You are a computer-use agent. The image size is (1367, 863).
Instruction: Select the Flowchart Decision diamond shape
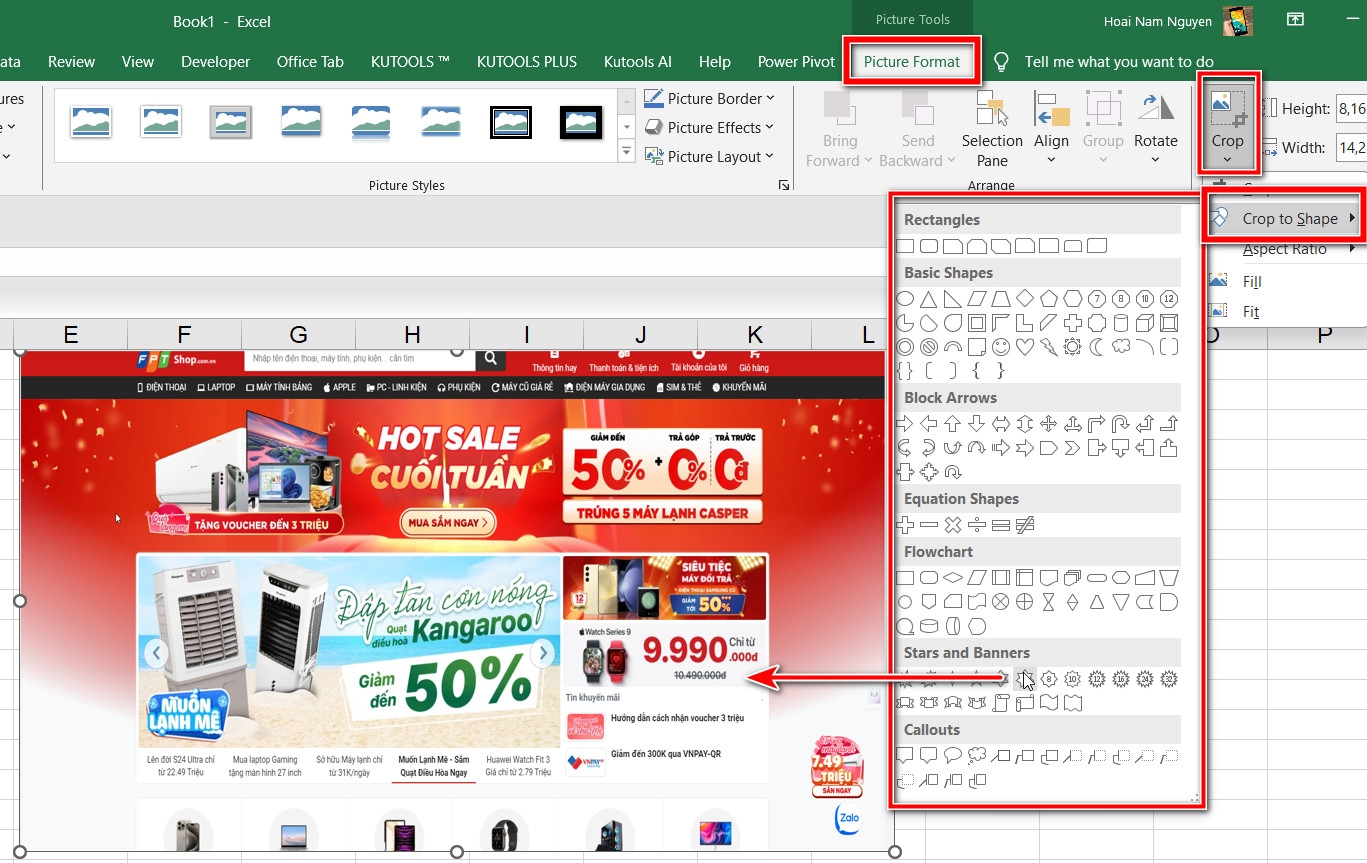pos(953,578)
